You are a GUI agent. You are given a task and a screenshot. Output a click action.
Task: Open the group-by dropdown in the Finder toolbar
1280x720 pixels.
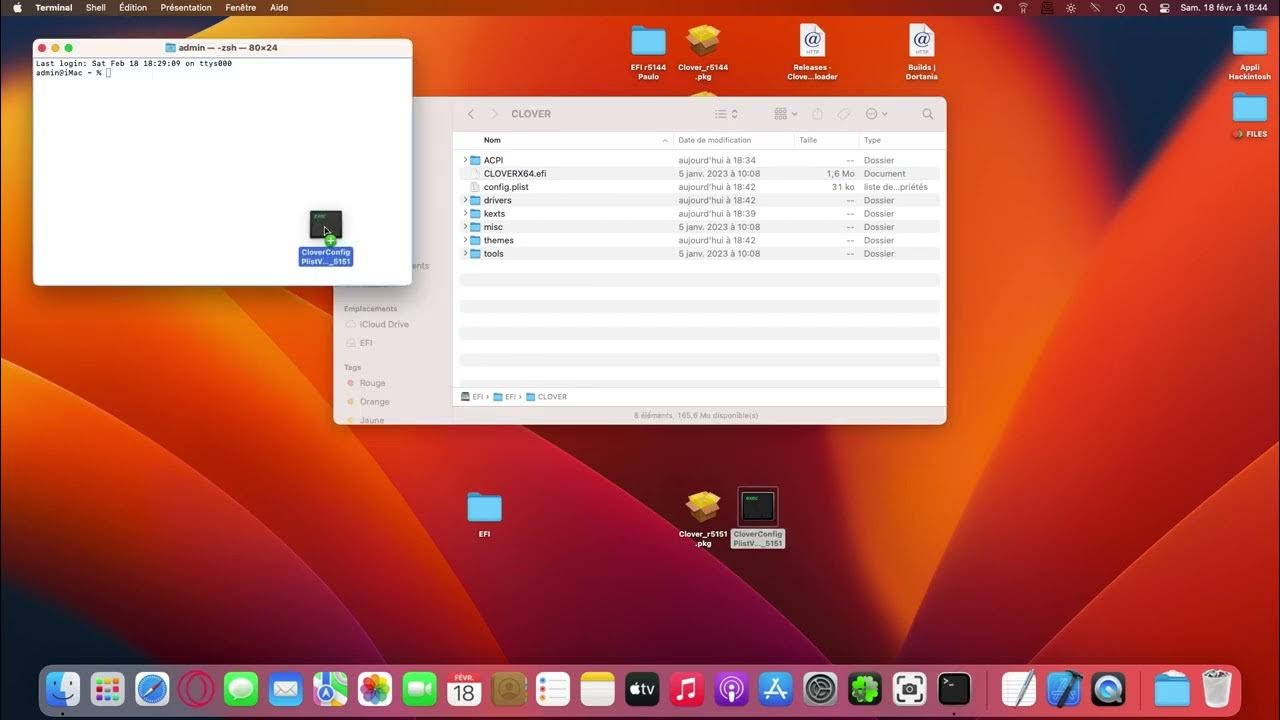(786, 114)
